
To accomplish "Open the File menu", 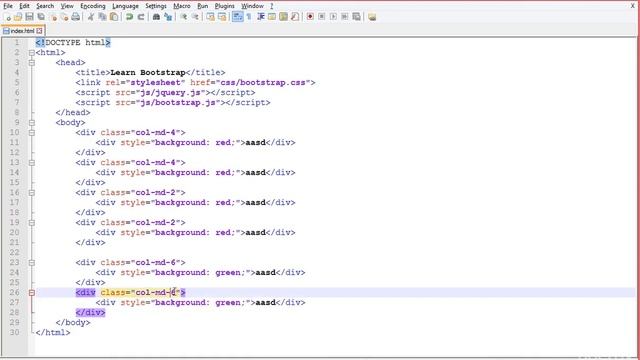I will click(x=8, y=6).
